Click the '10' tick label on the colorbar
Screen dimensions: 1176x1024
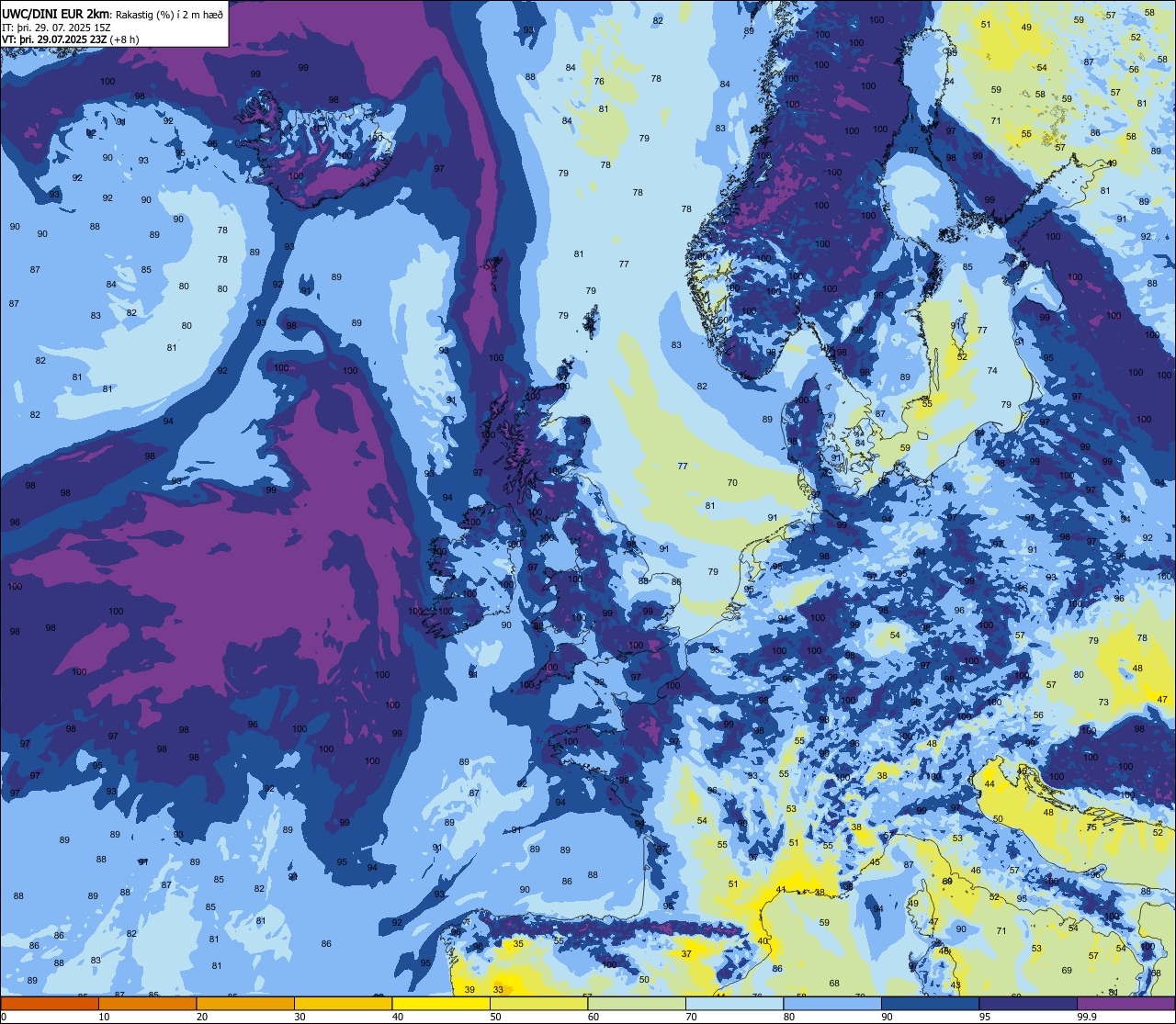(x=104, y=1017)
